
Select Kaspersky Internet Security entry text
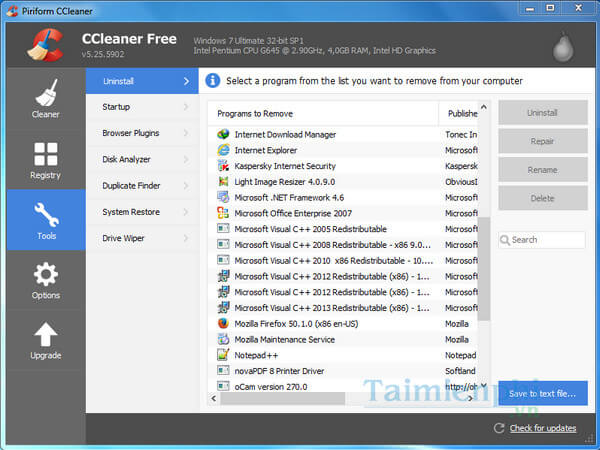pyautogui.click(x=285, y=166)
